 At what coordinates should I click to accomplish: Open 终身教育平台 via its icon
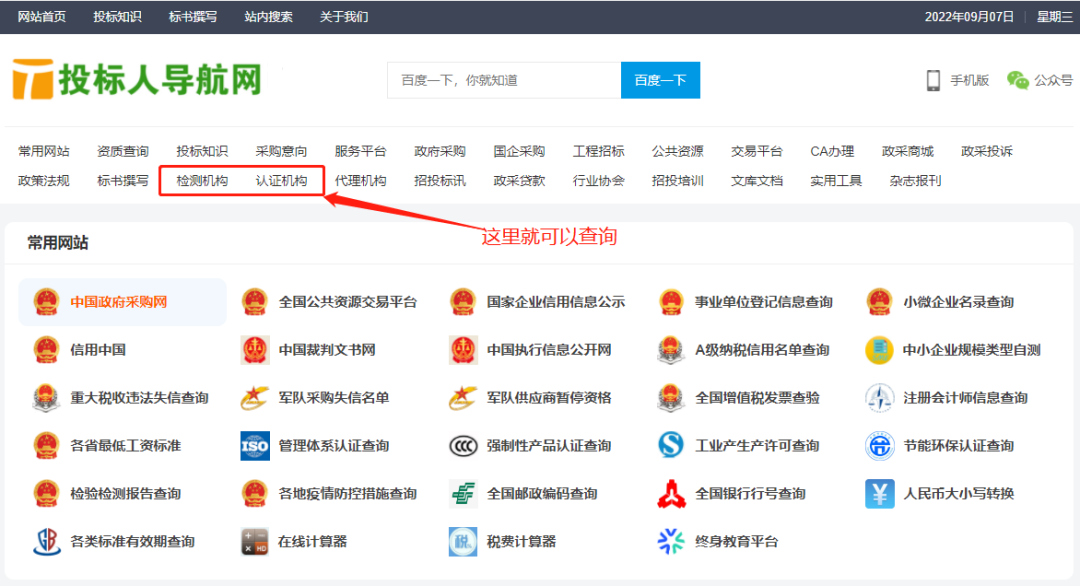coord(671,541)
